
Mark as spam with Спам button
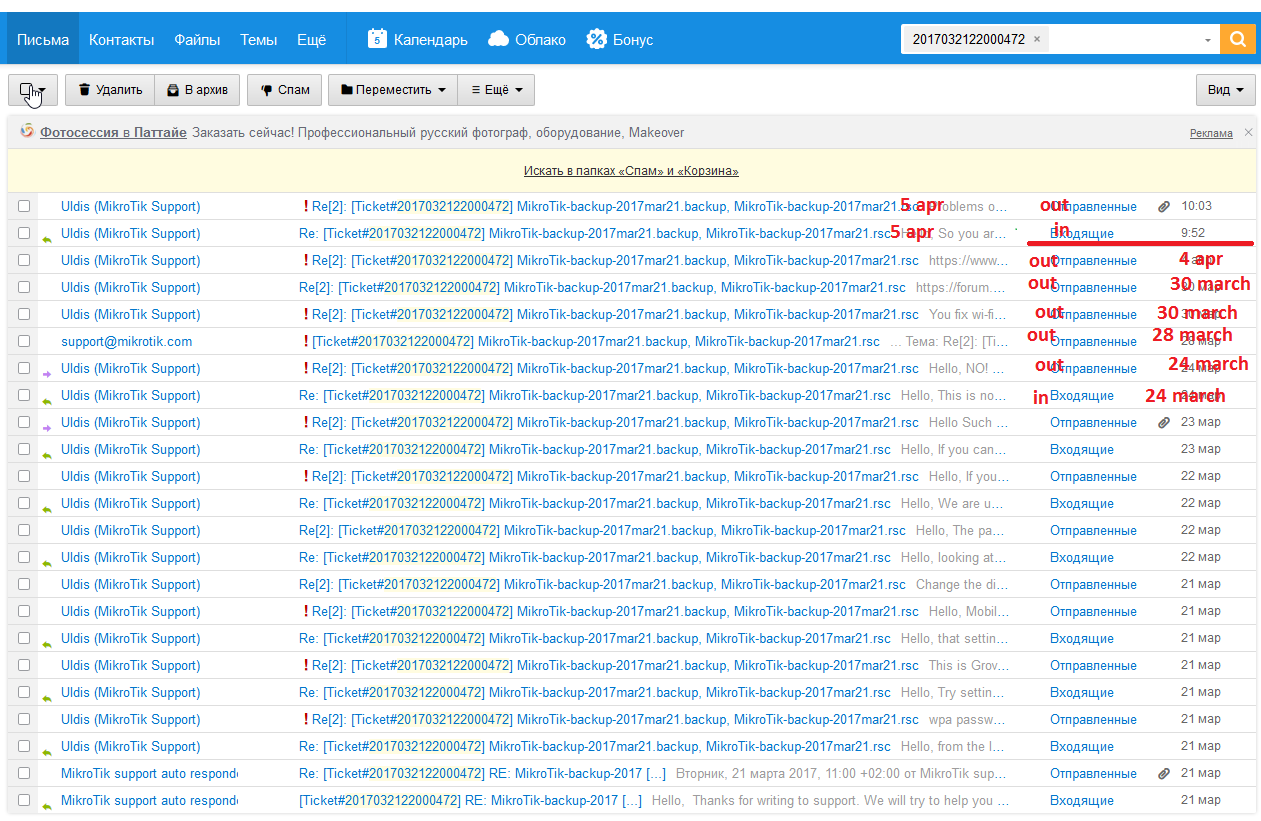[285, 90]
